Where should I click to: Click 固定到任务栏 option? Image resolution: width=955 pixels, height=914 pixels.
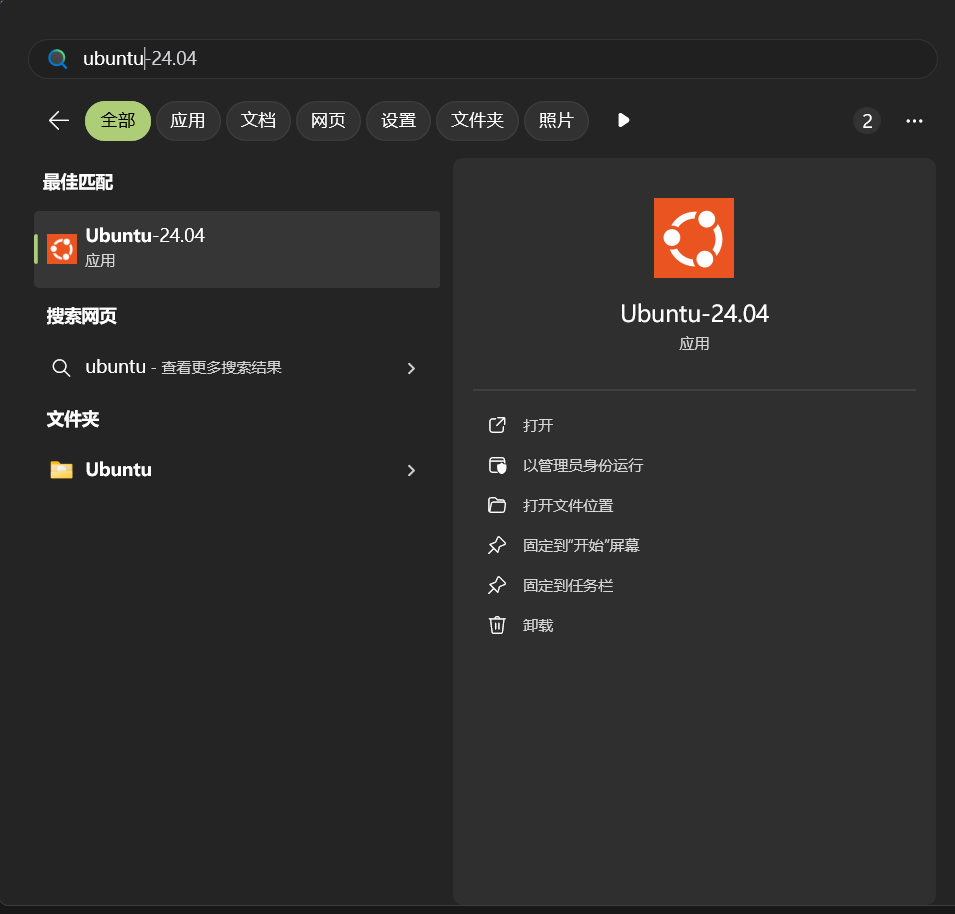pos(568,585)
